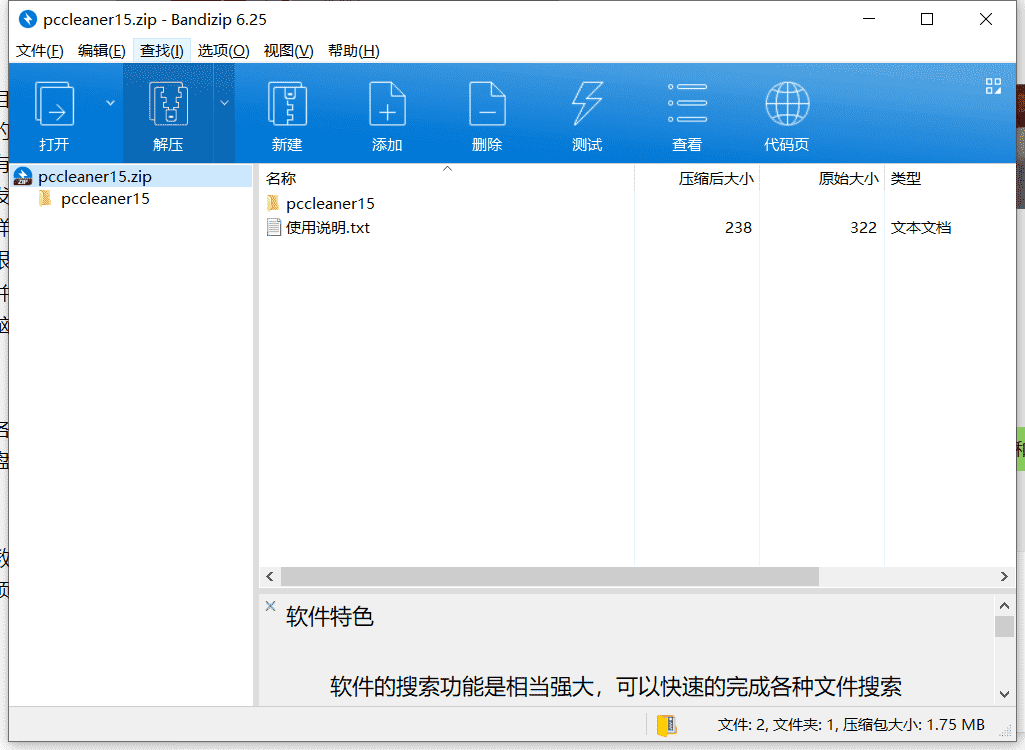Expand the dropdown arrow next to 打开
The height and width of the screenshot is (750, 1025).
tap(110, 103)
